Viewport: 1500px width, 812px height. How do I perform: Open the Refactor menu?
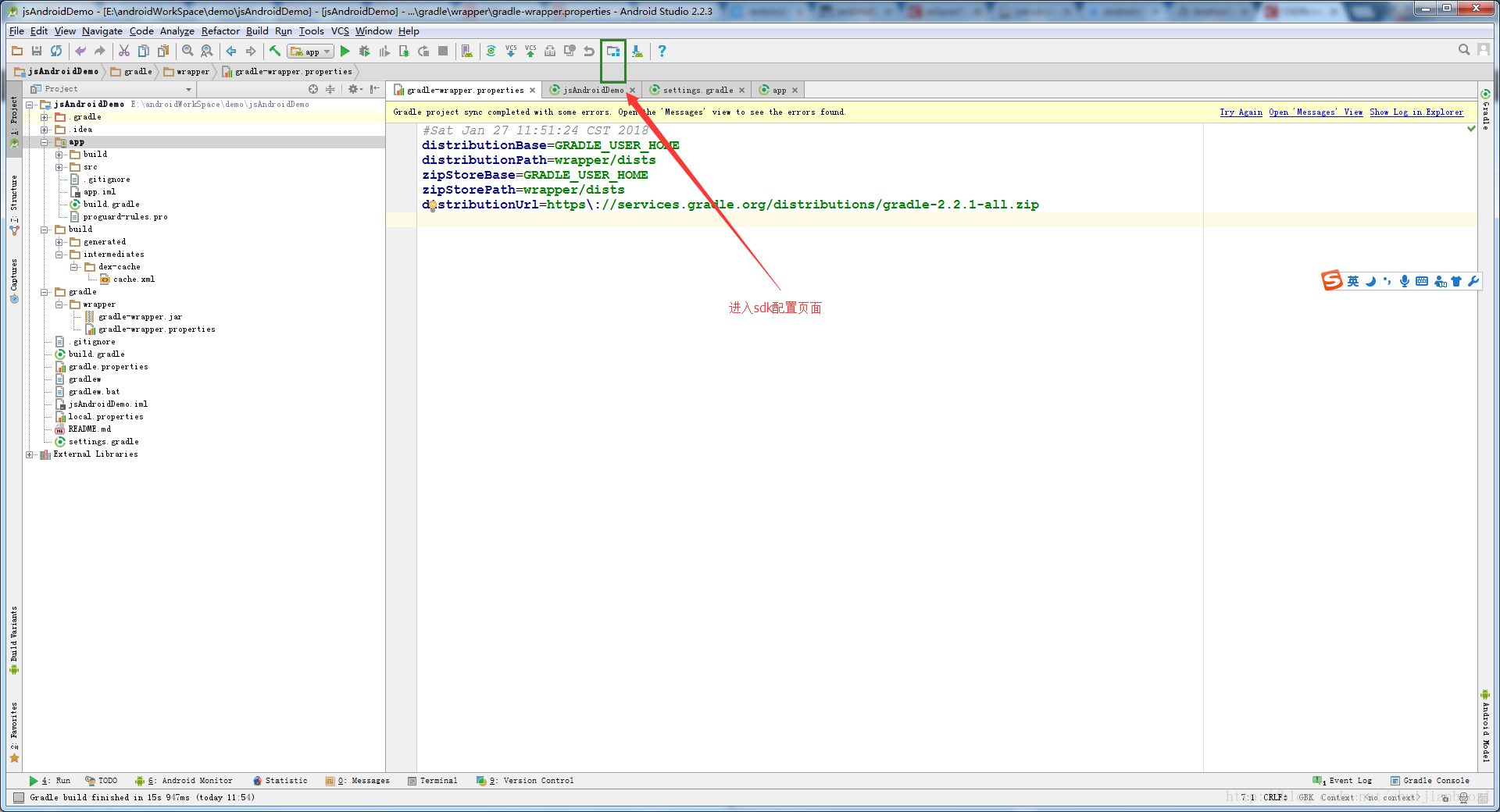tap(220, 31)
